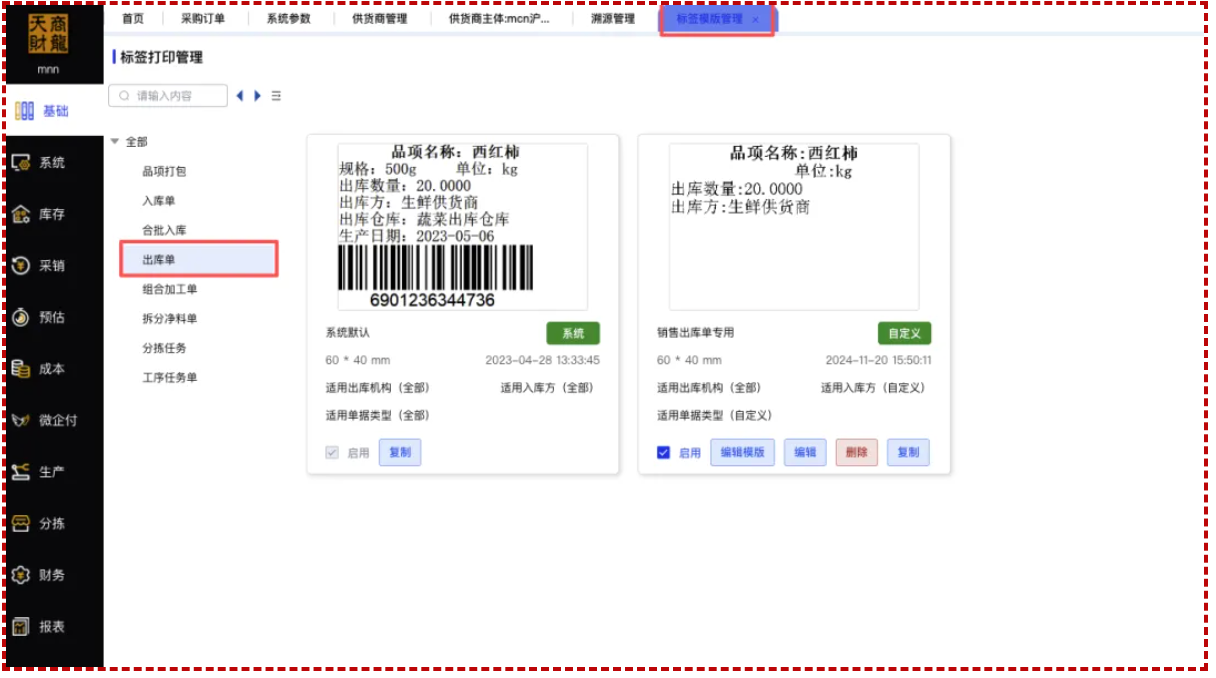Open the 财务 finance module

pos(40,576)
